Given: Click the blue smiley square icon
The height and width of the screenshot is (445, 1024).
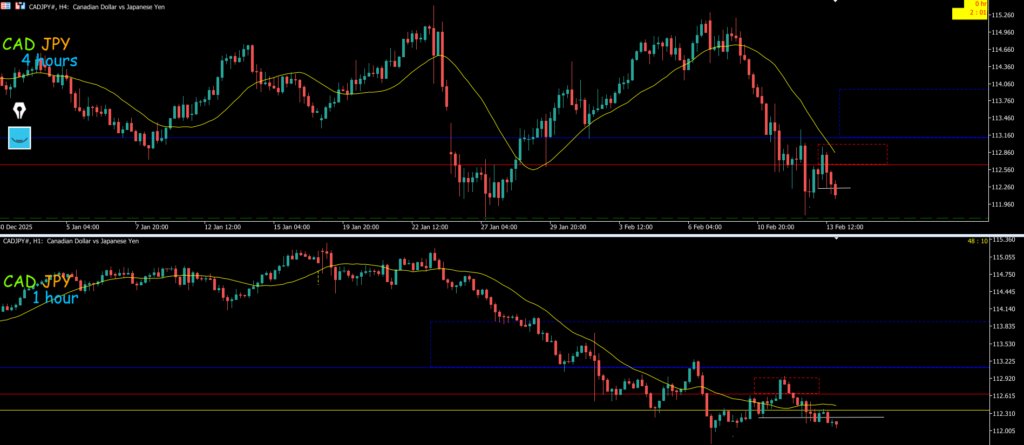Looking at the screenshot, I should [x=20, y=138].
